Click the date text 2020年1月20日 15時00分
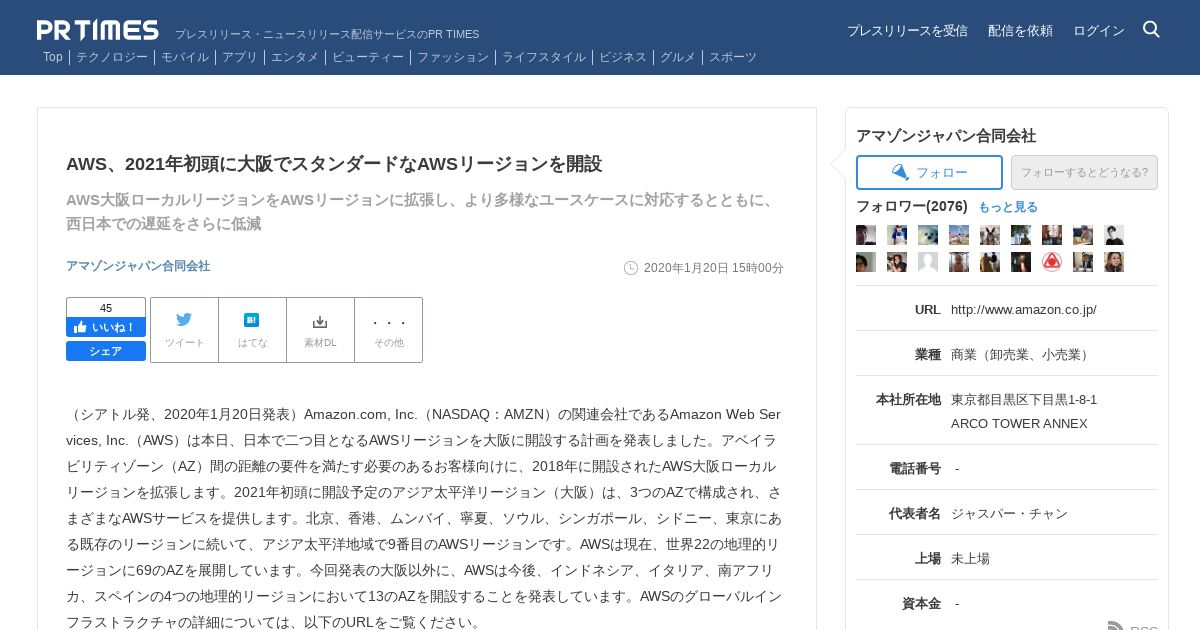The image size is (1200, 630). pos(714,268)
